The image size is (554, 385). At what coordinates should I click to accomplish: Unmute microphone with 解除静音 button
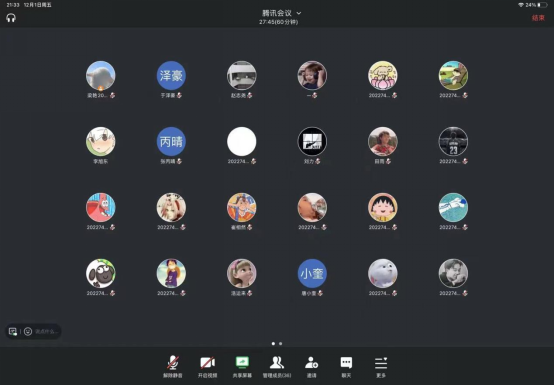[172, 366]
